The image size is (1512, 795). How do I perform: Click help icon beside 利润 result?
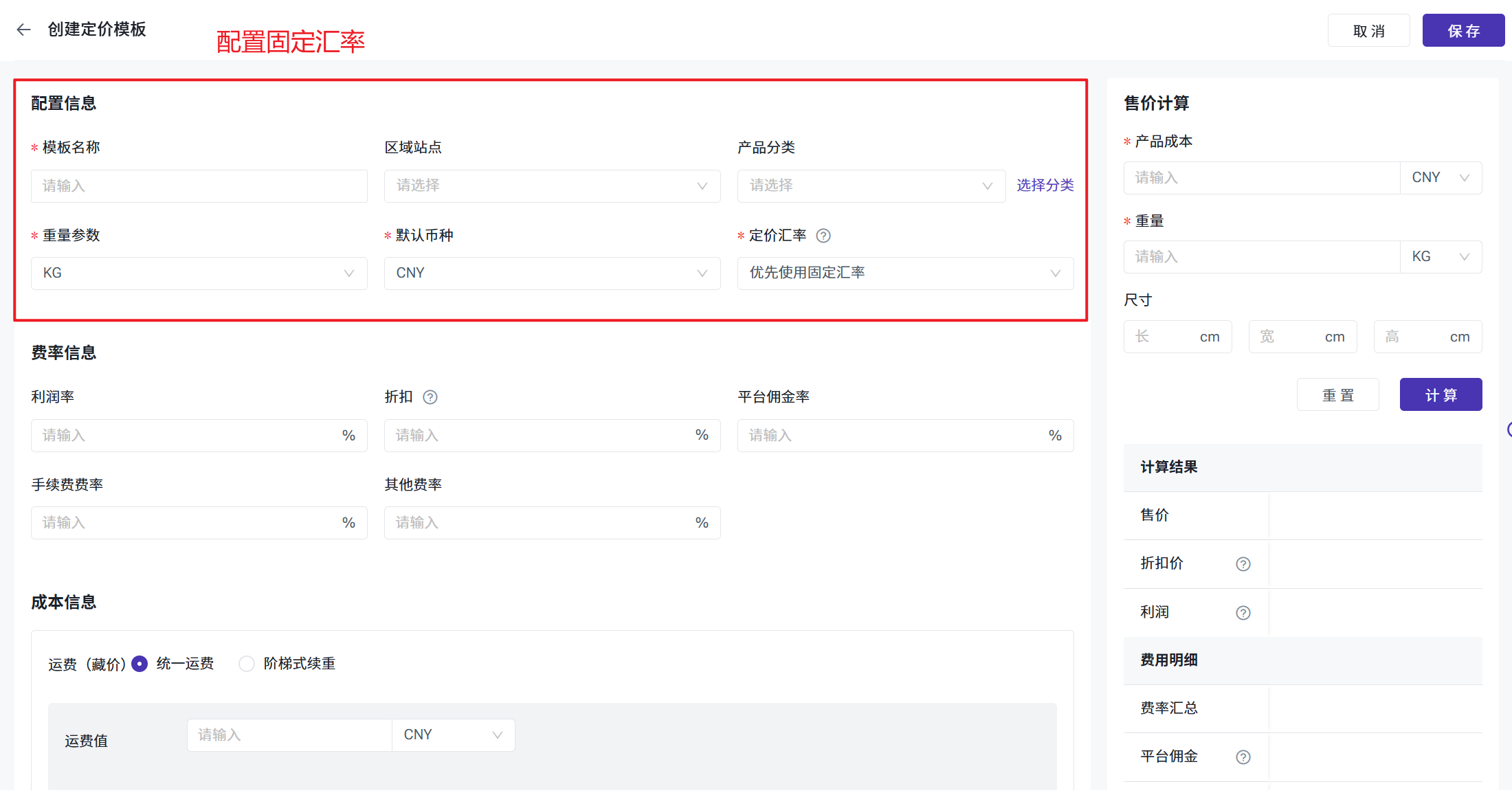(1243, 613)
